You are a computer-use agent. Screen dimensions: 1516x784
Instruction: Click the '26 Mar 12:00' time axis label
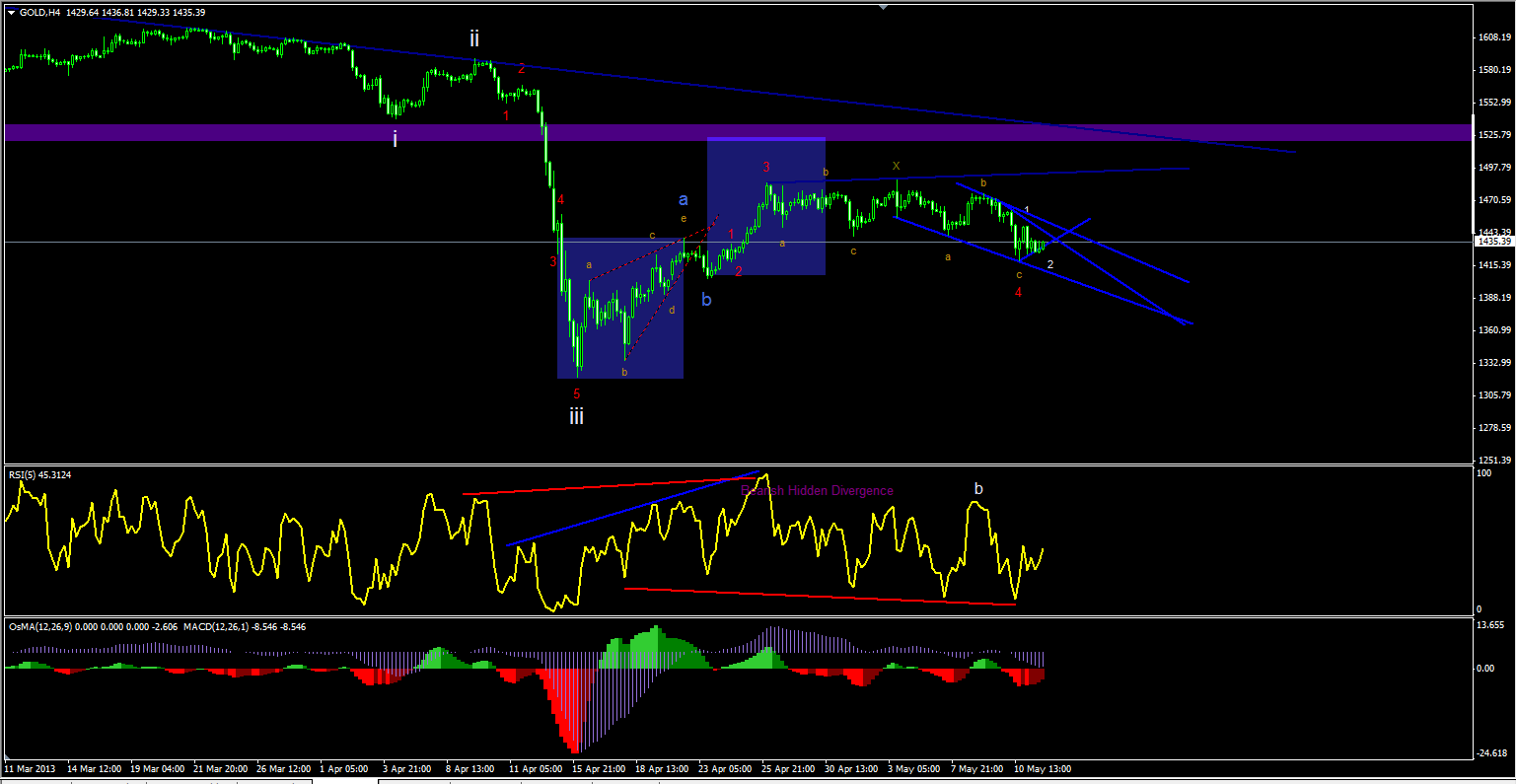pyautogui.click(x=284, y=768)
